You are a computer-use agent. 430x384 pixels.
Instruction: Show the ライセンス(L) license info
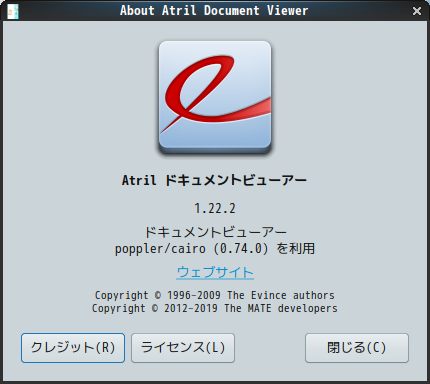[x=183, y=348]
